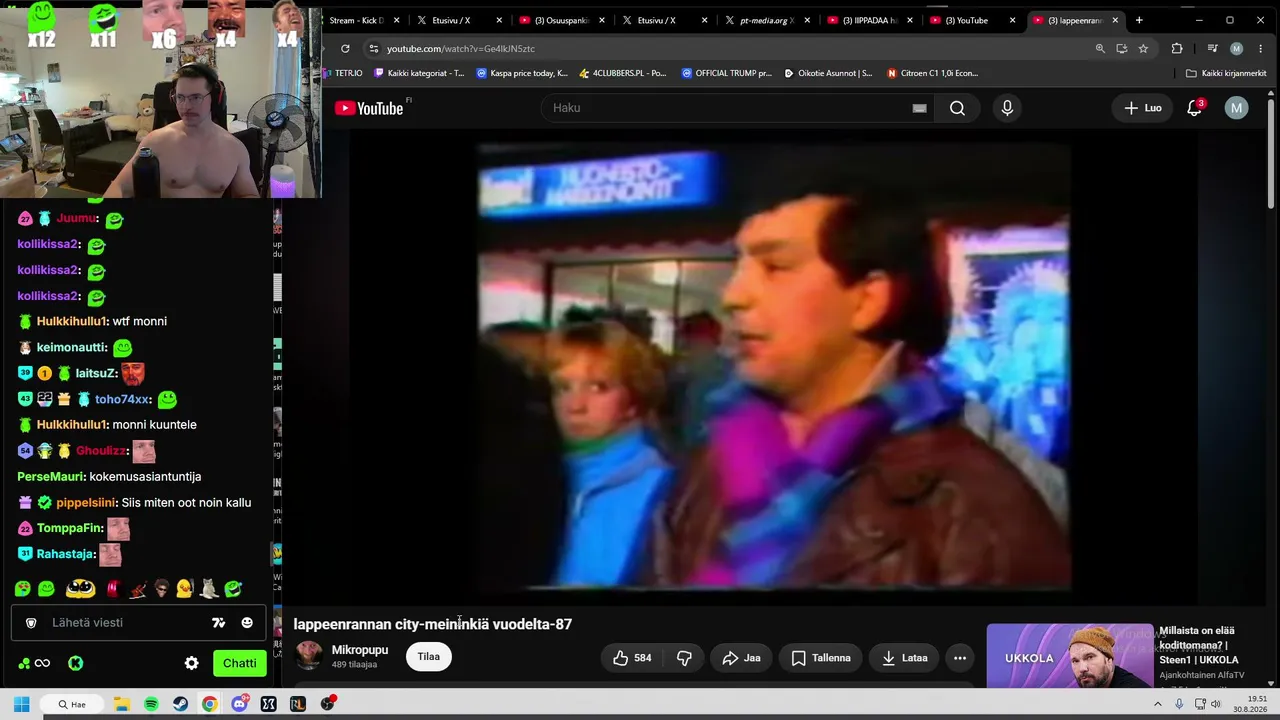View site information icon in address bar
The width and height of the screenshot is (1280, 720).
click(373, 48)
